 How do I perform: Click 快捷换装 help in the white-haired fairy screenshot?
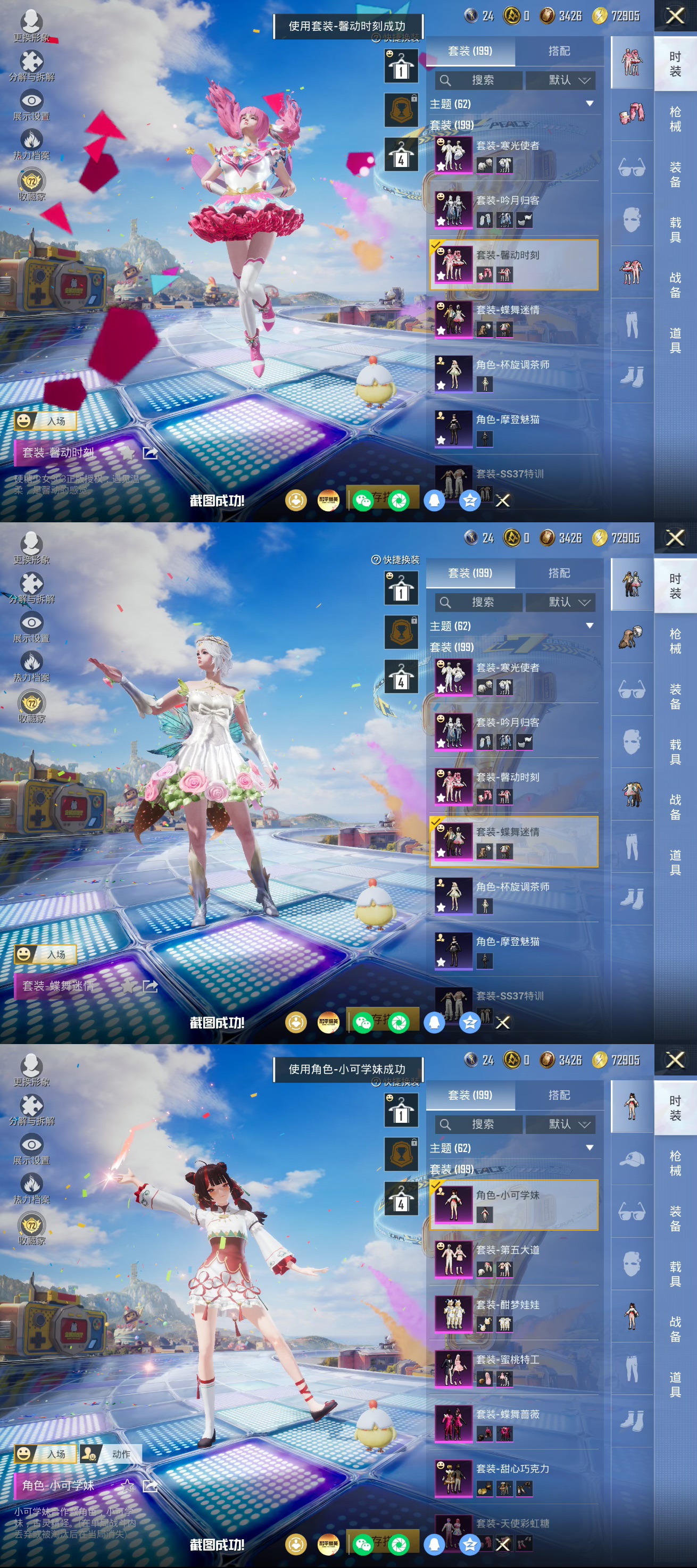pyautogui.click(x=396, y=560)
